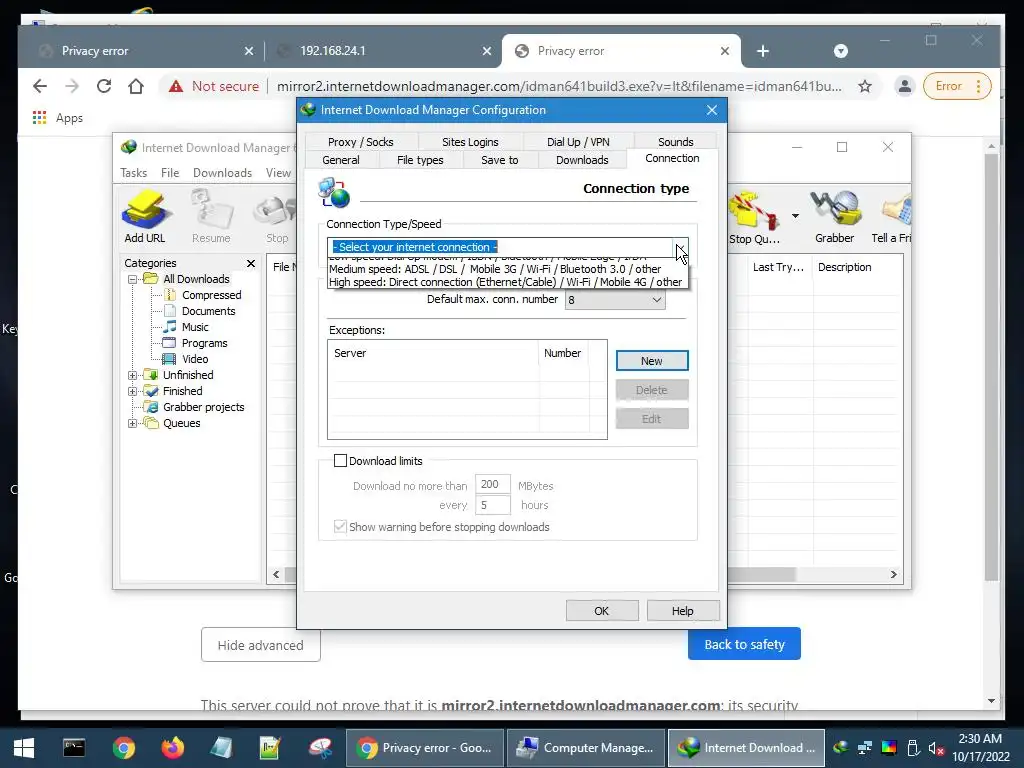
Task: Click Chrome back arrow
Action: click(x=40, y=86)
